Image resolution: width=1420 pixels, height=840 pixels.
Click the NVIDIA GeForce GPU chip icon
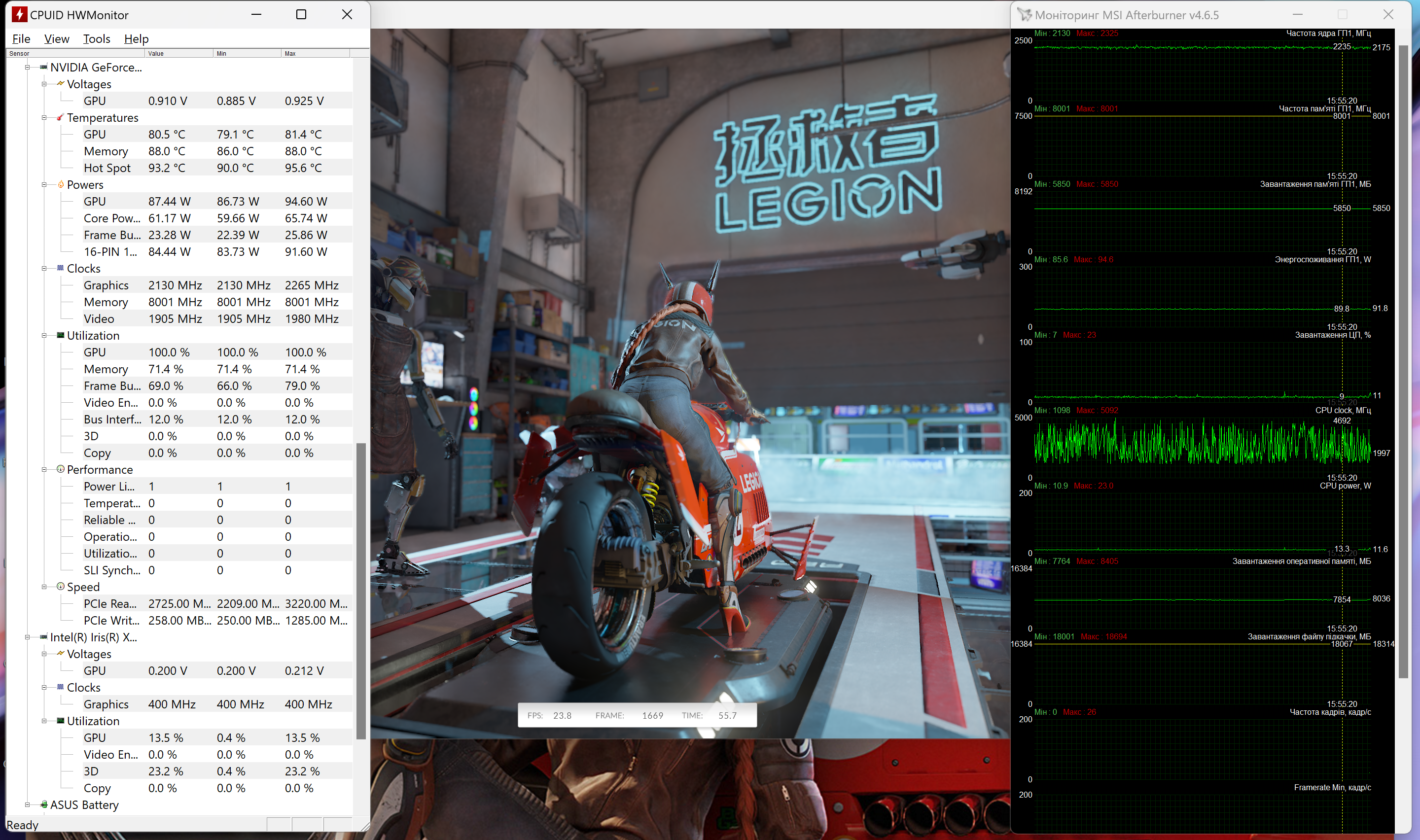click(x=43, y=67)
